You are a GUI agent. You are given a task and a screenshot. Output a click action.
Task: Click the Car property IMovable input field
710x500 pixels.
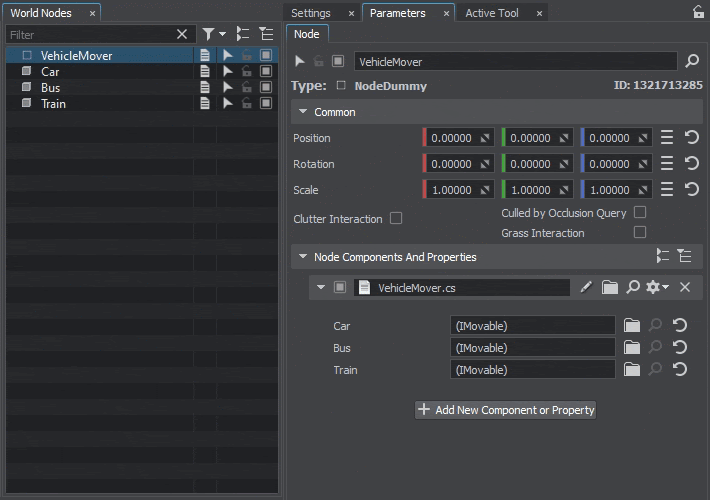point(532,326)
